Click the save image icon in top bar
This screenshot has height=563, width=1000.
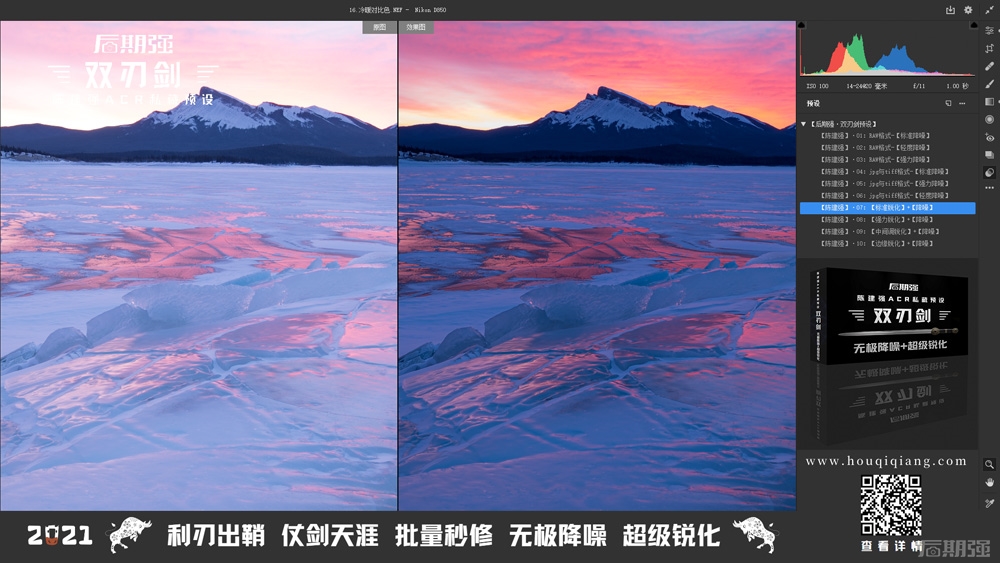tap(950, 10)
